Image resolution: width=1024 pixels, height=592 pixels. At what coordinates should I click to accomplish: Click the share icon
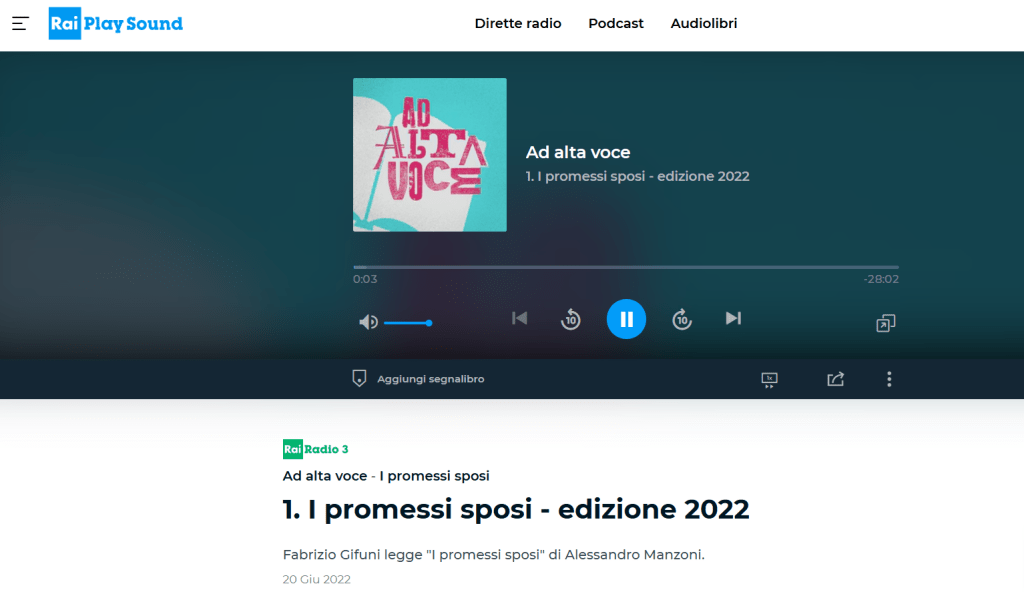tap(835, 379)
